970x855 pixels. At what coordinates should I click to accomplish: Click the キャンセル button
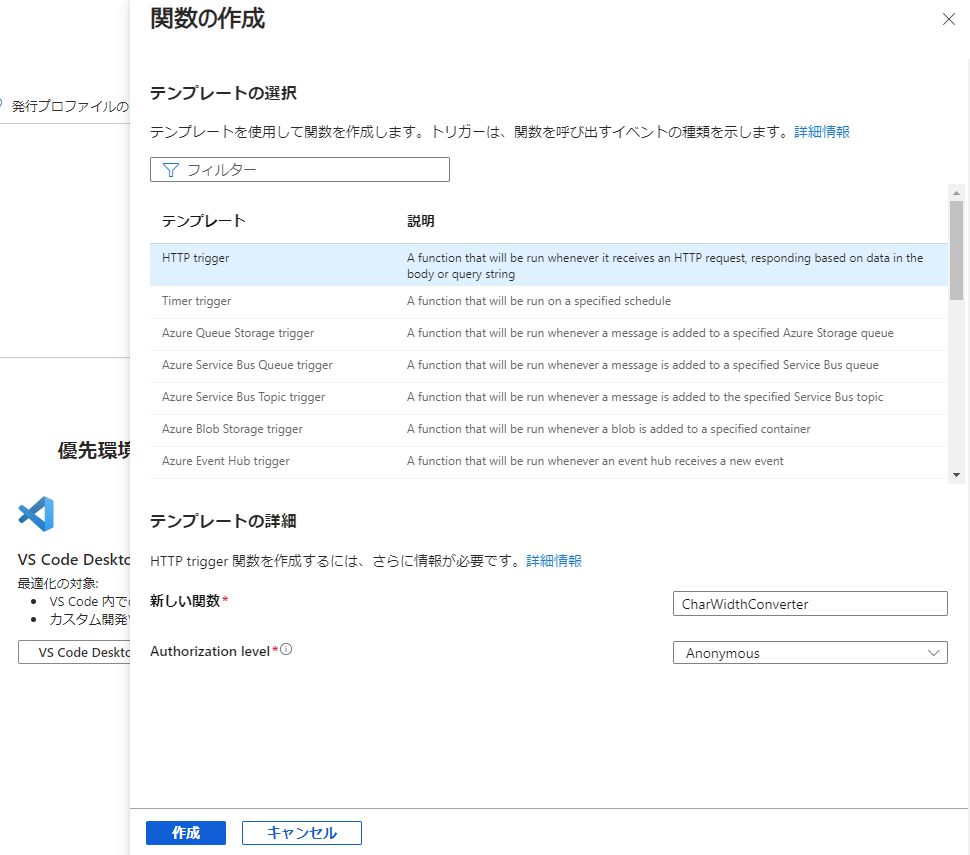[301, 833]
